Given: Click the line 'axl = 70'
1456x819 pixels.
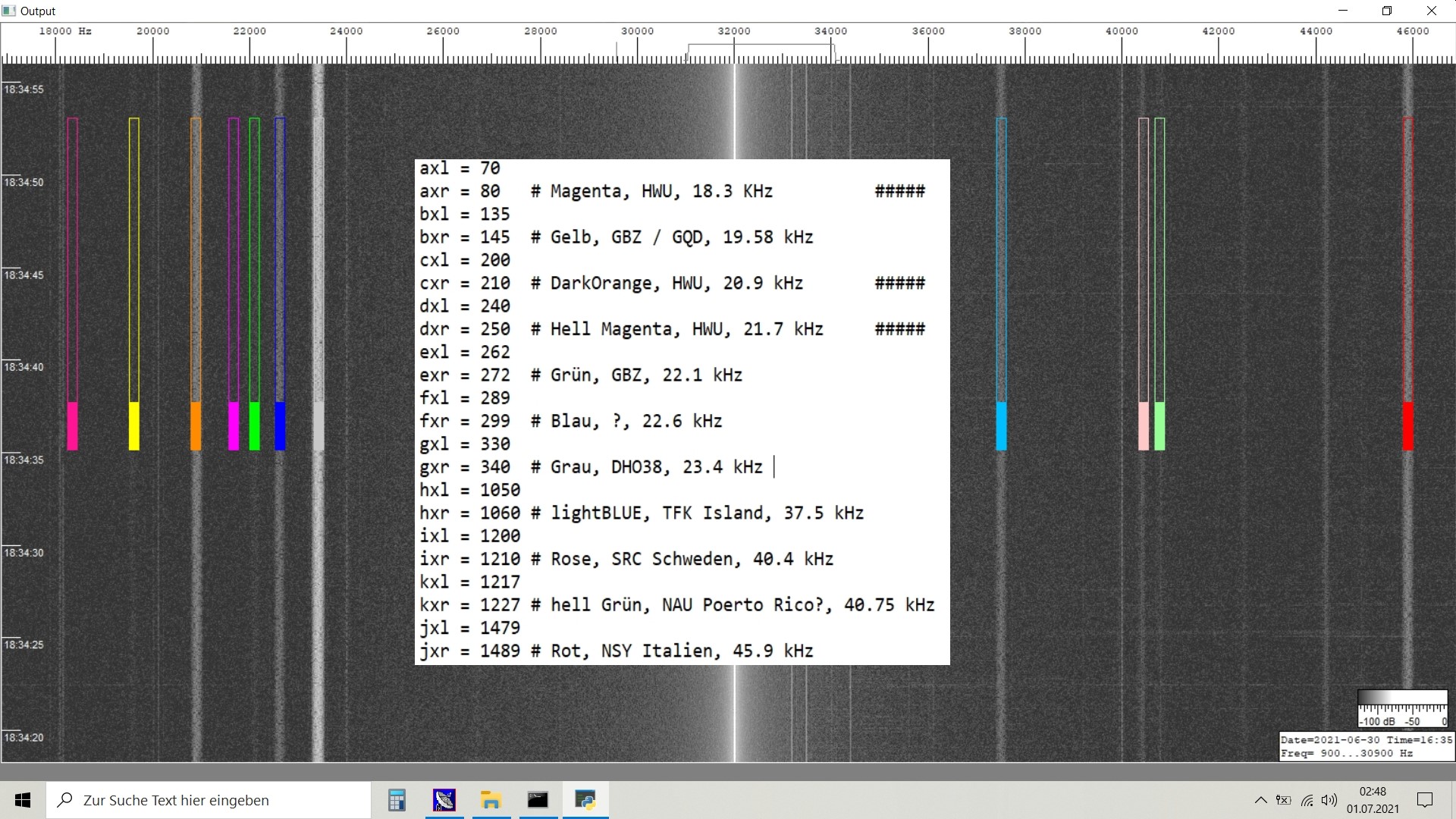Looking at the screenshot, I should pyautogui.click(x=460, y=168).
